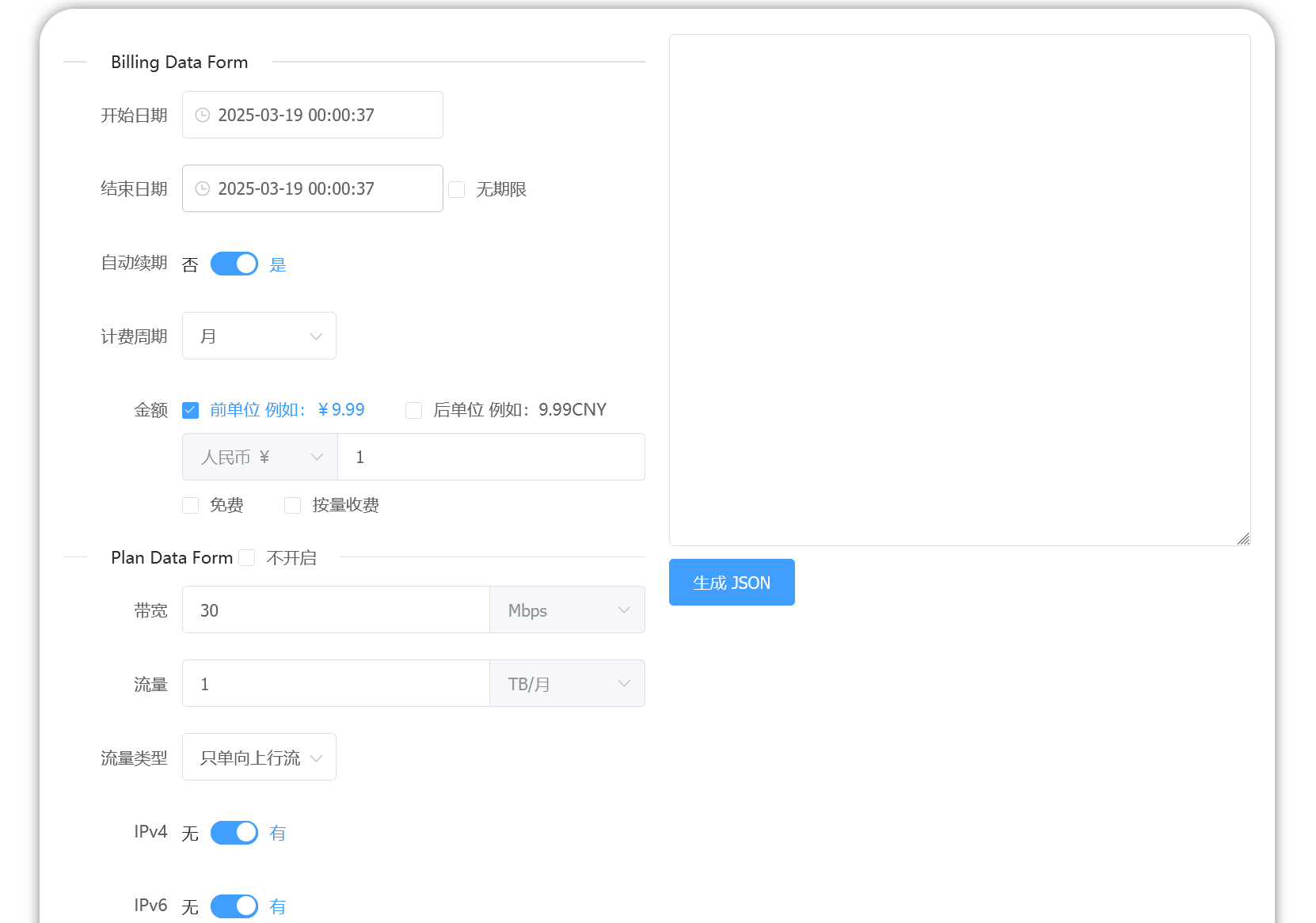Click the clock icon in 结束日期 field

click(x=201, y=188)
